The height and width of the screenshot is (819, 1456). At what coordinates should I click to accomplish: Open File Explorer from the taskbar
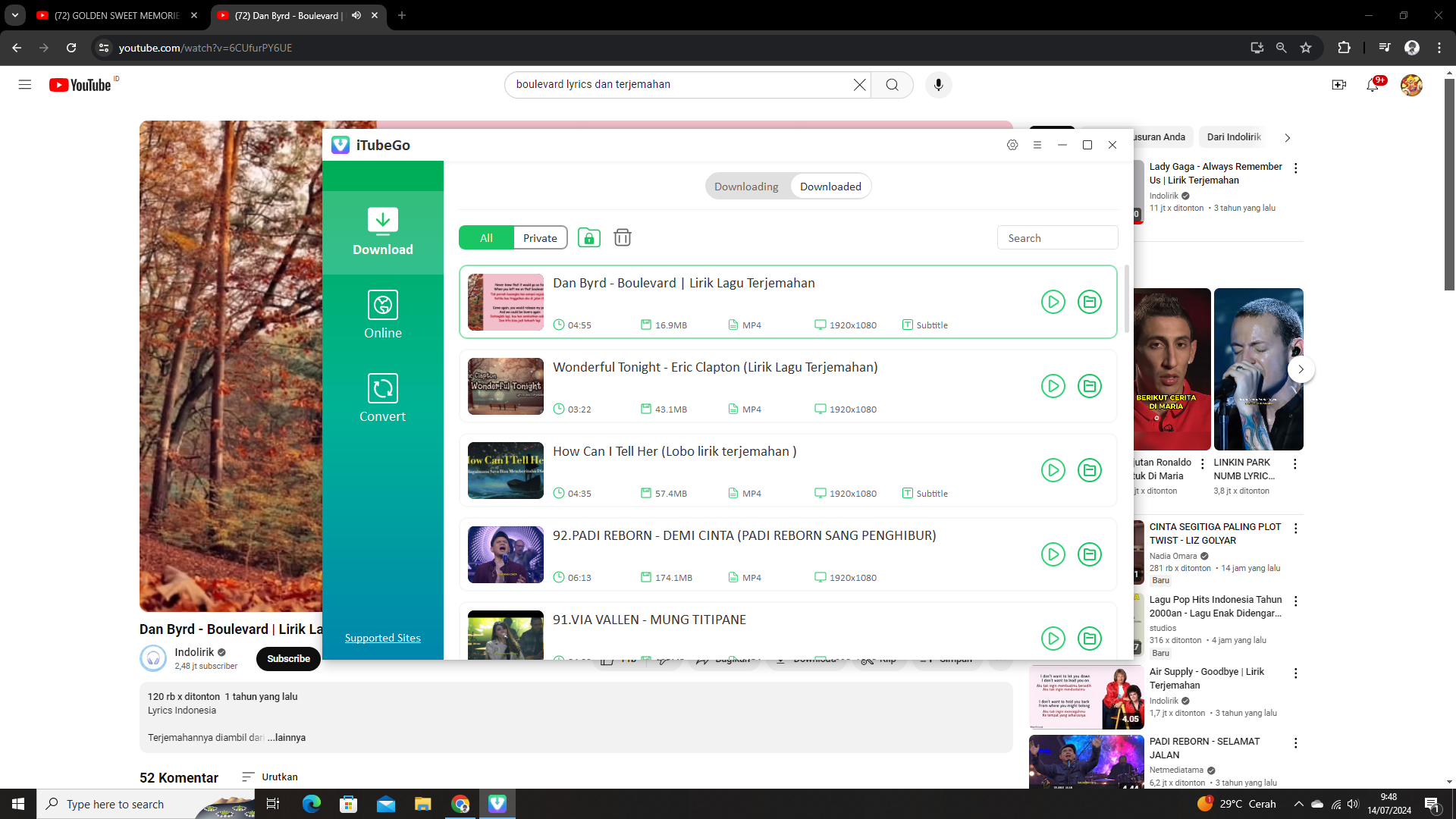[423, 804]
